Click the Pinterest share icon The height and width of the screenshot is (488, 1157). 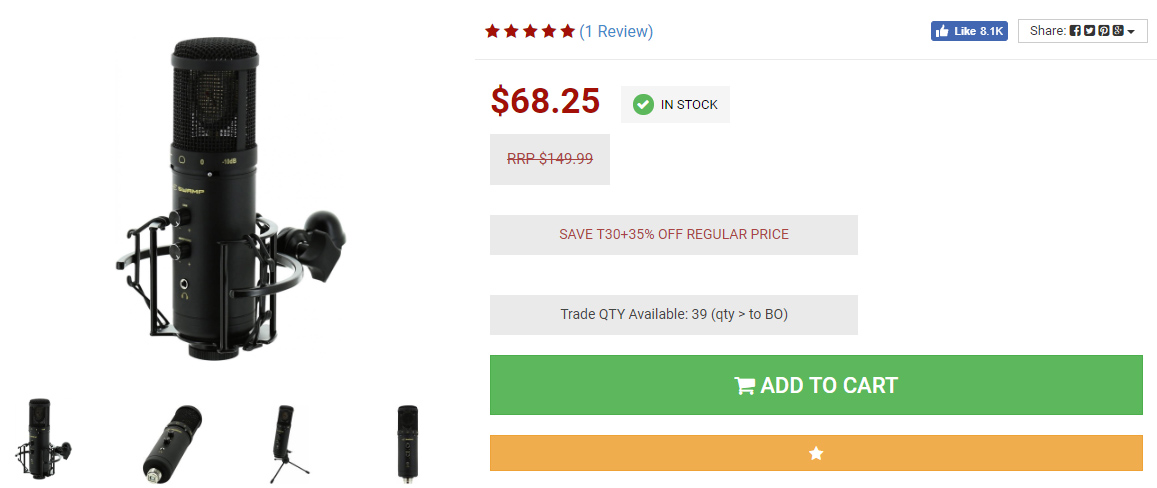click(1103, 31)
